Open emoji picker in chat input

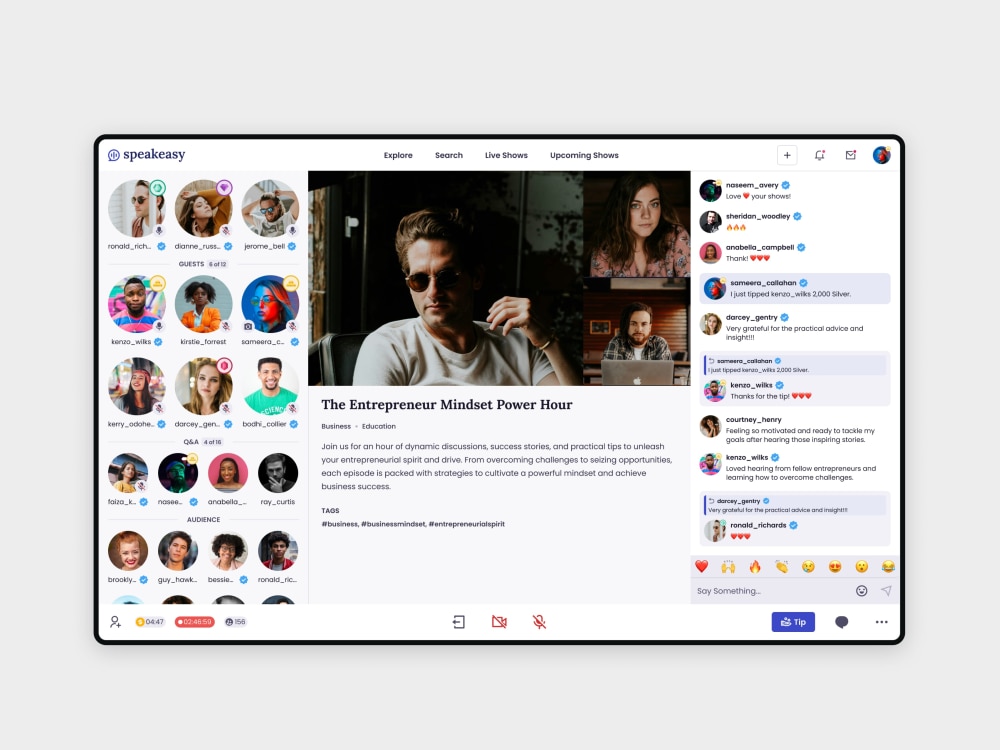point(862,591)
